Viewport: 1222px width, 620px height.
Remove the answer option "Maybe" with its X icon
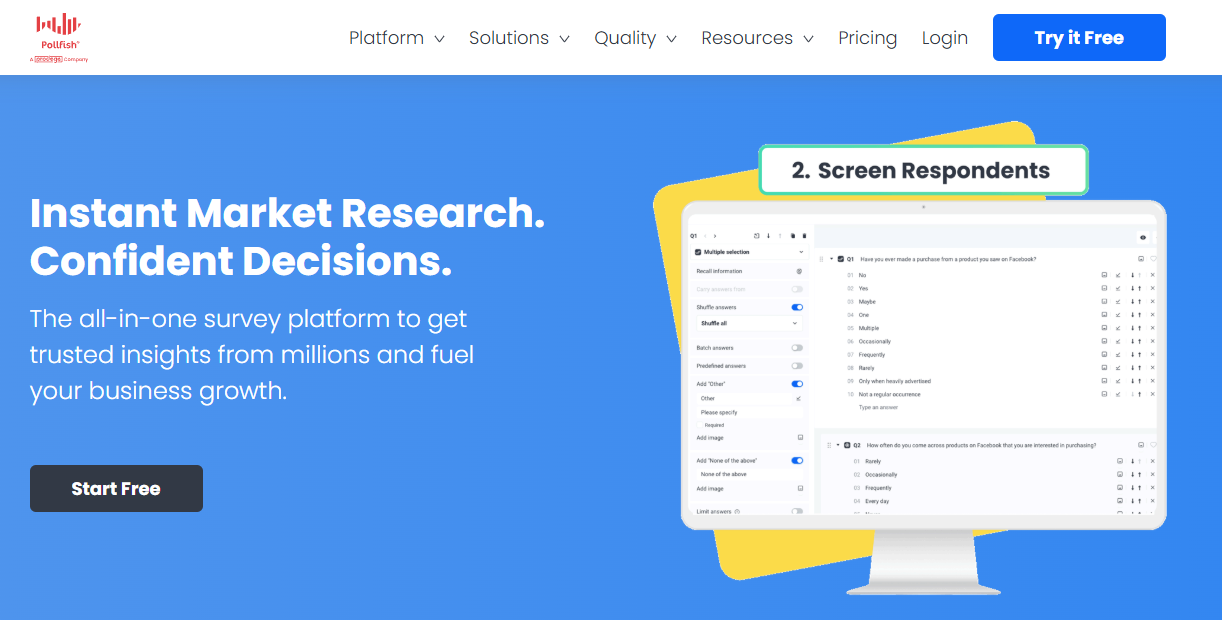1152,301
